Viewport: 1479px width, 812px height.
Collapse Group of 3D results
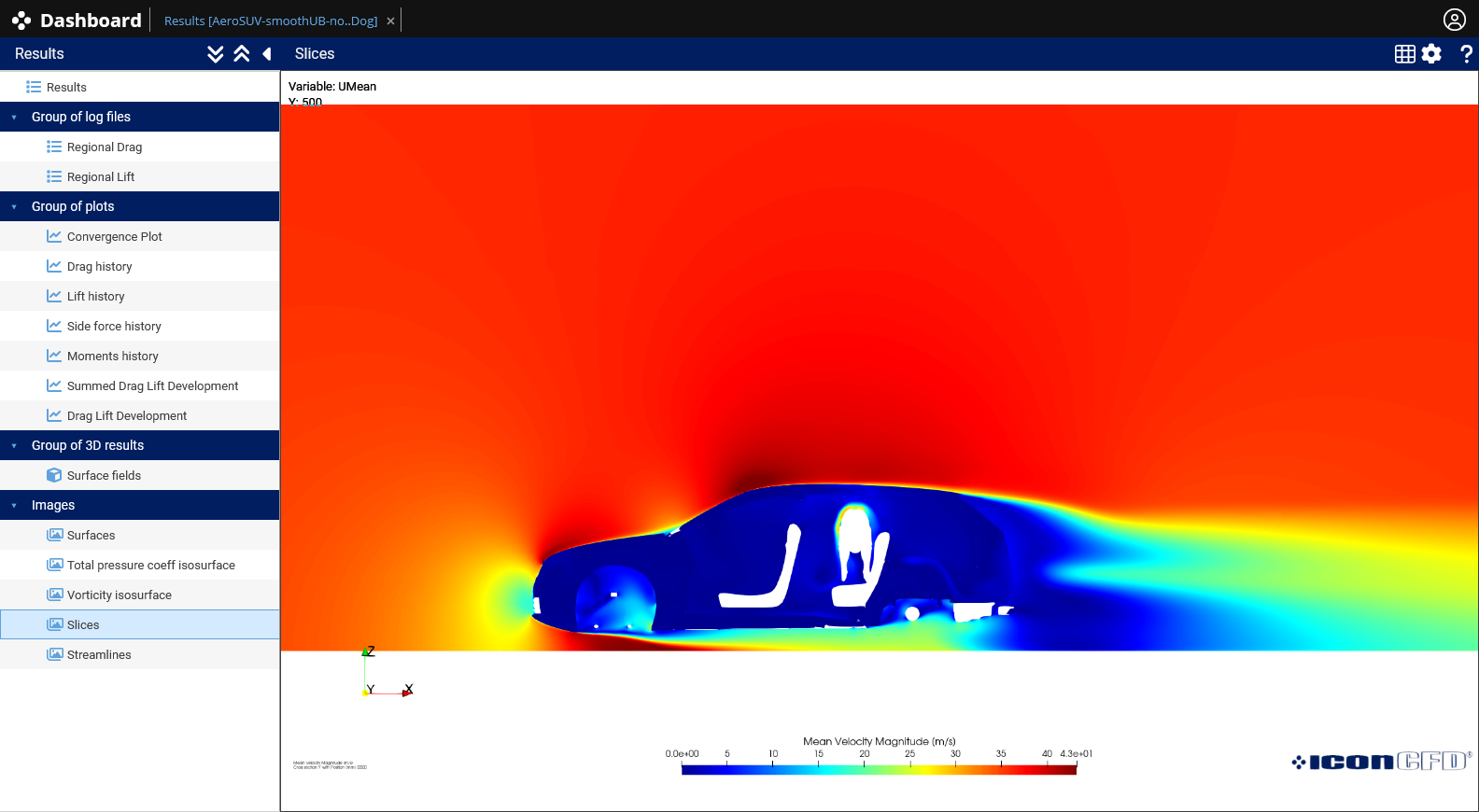click(140, 445)
